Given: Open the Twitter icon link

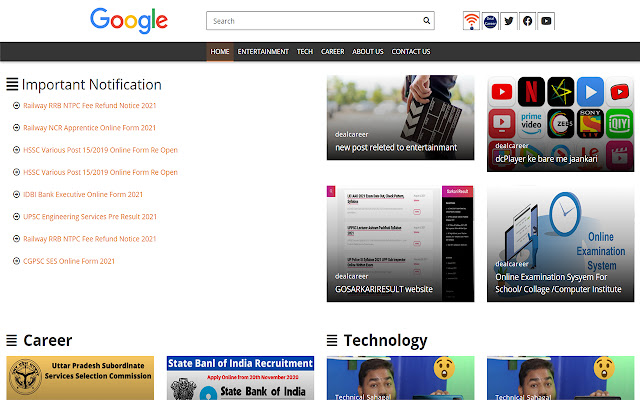Looking at the screenshot, I should click(x=509, y=21).
